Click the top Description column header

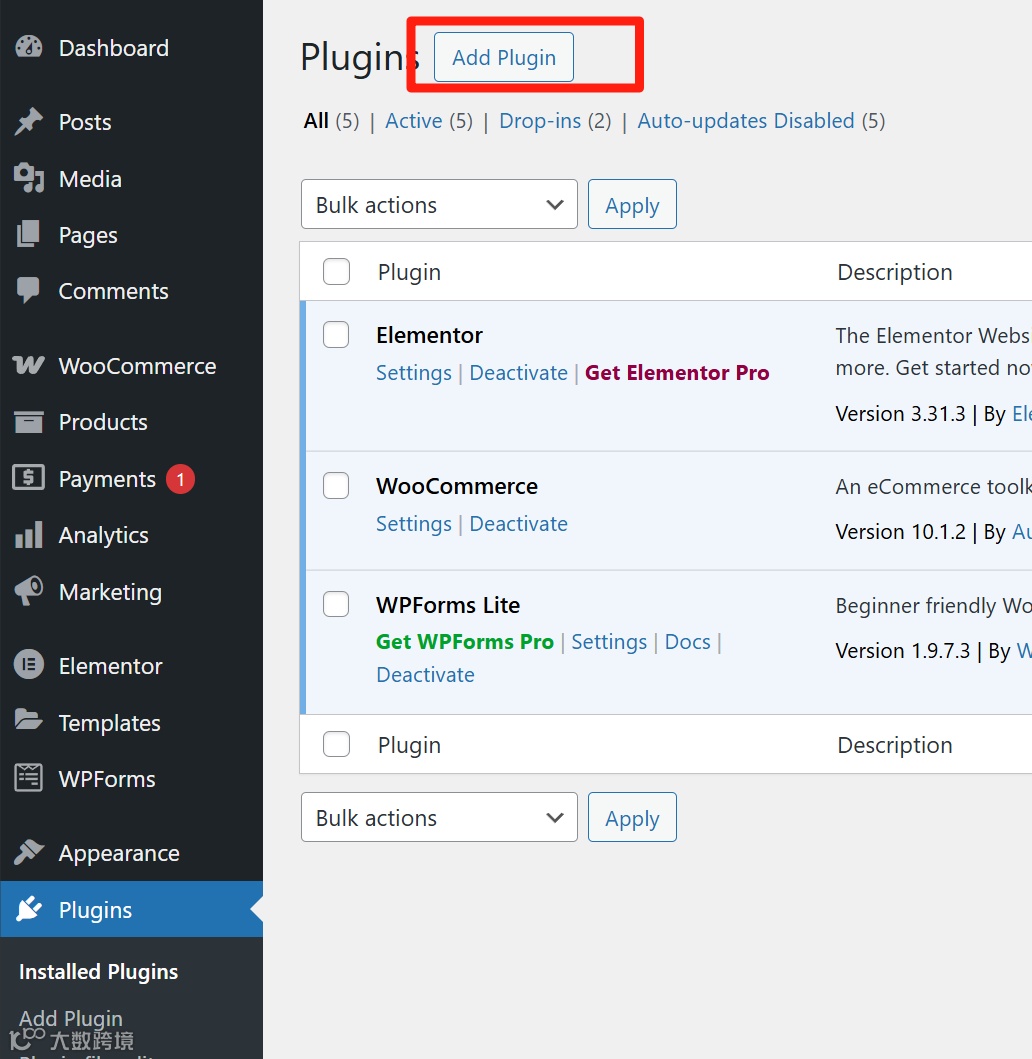click(x=895, y=272)
